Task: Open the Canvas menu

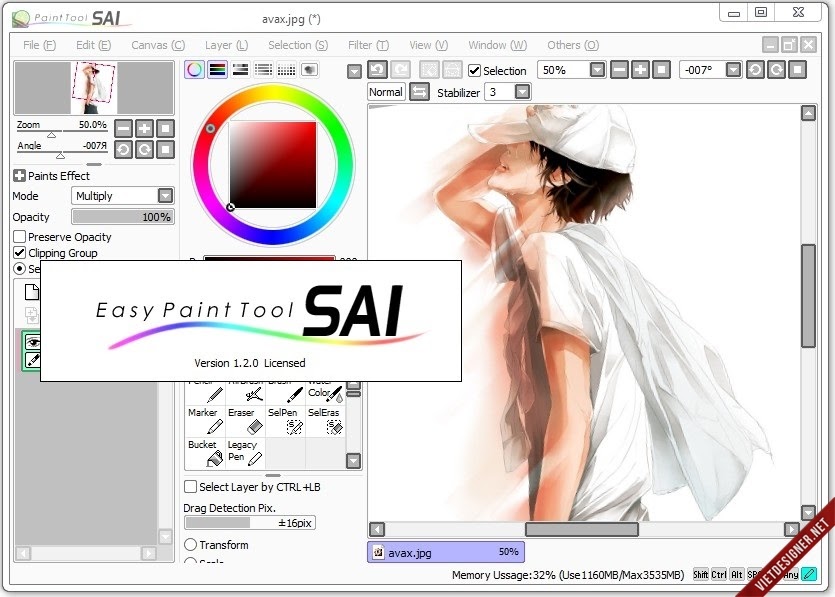Action: (x=158, y=45)
